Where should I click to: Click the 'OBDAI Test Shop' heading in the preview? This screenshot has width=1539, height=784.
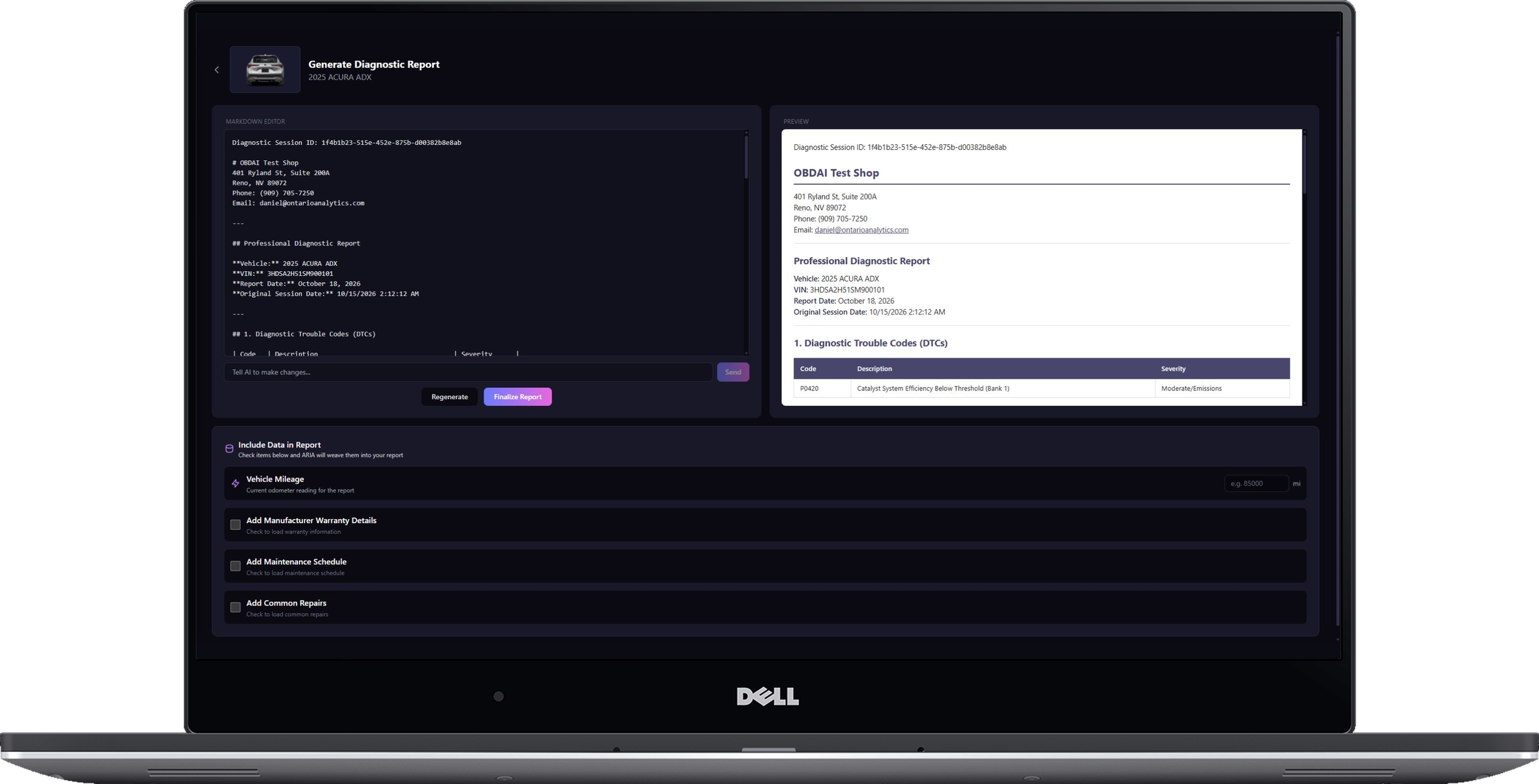tap(836, 173)
